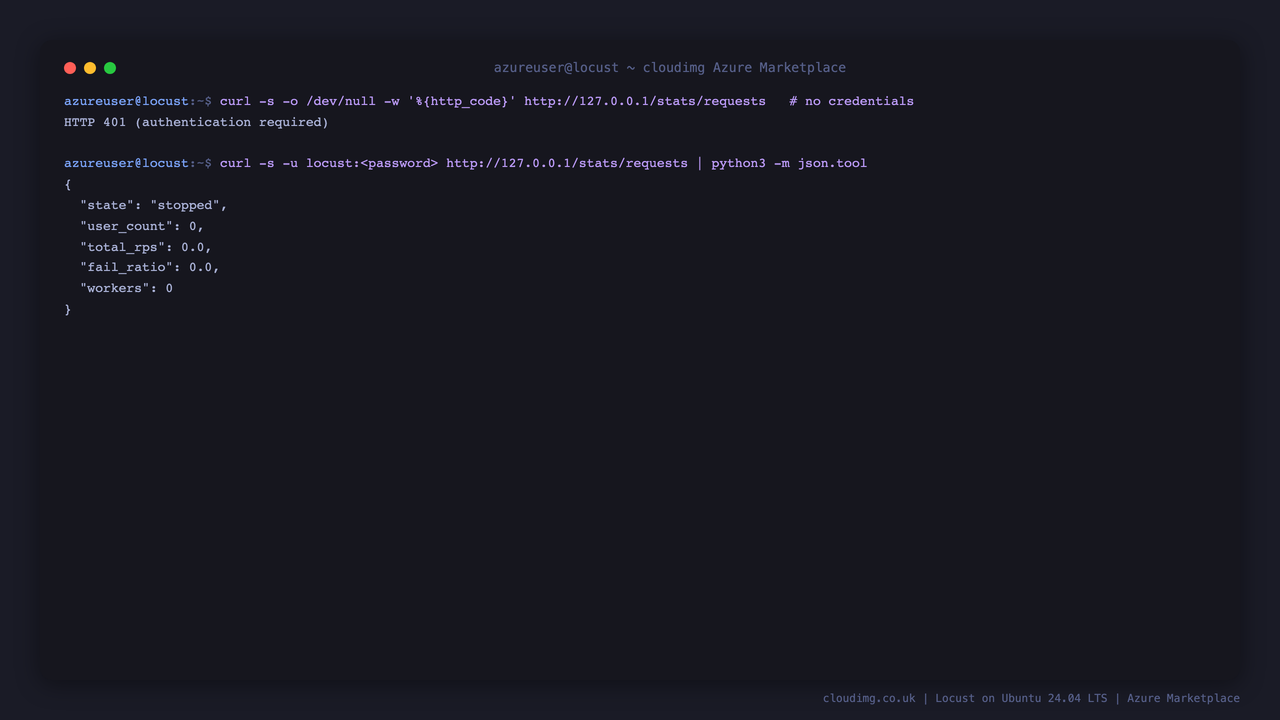
Task: Select the 'HTTP 401 (authentication required)' line
Action: pos(196,122)
